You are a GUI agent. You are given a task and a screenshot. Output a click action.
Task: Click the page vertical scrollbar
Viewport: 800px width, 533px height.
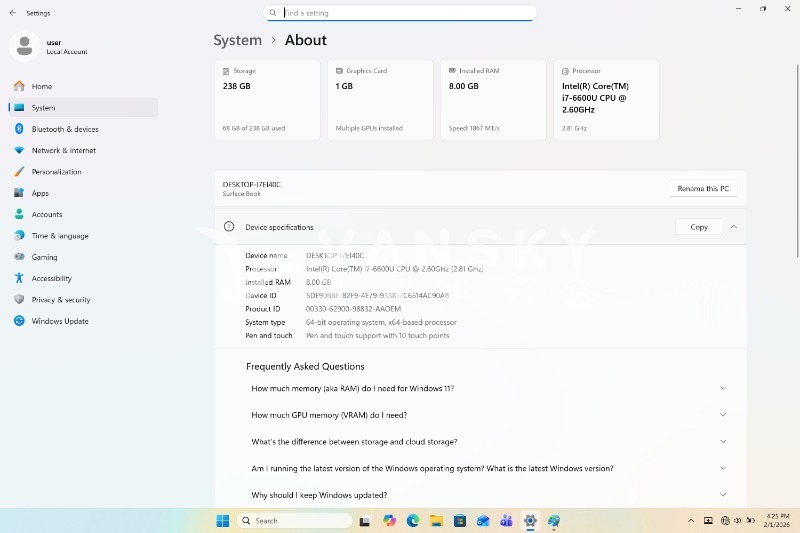tap(797, 161)
